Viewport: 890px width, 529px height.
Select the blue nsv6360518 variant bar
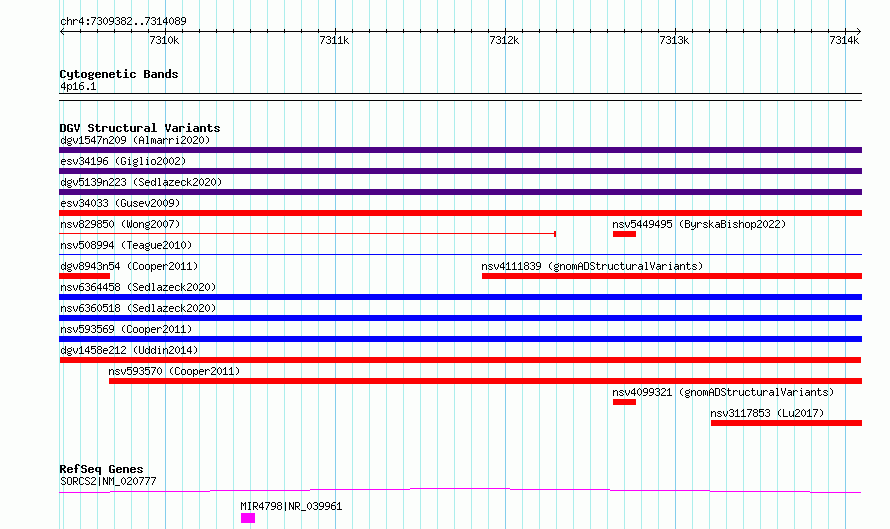click(460, 318)
